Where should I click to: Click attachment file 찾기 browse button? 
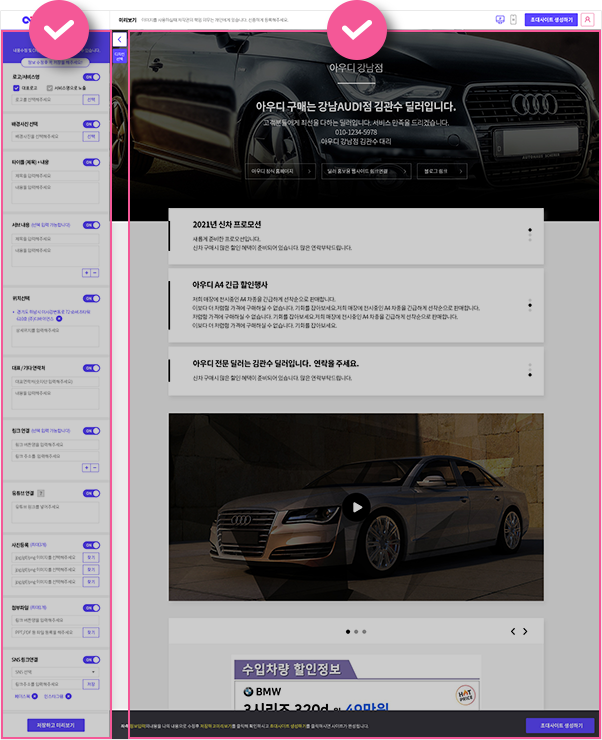(91, 632)
